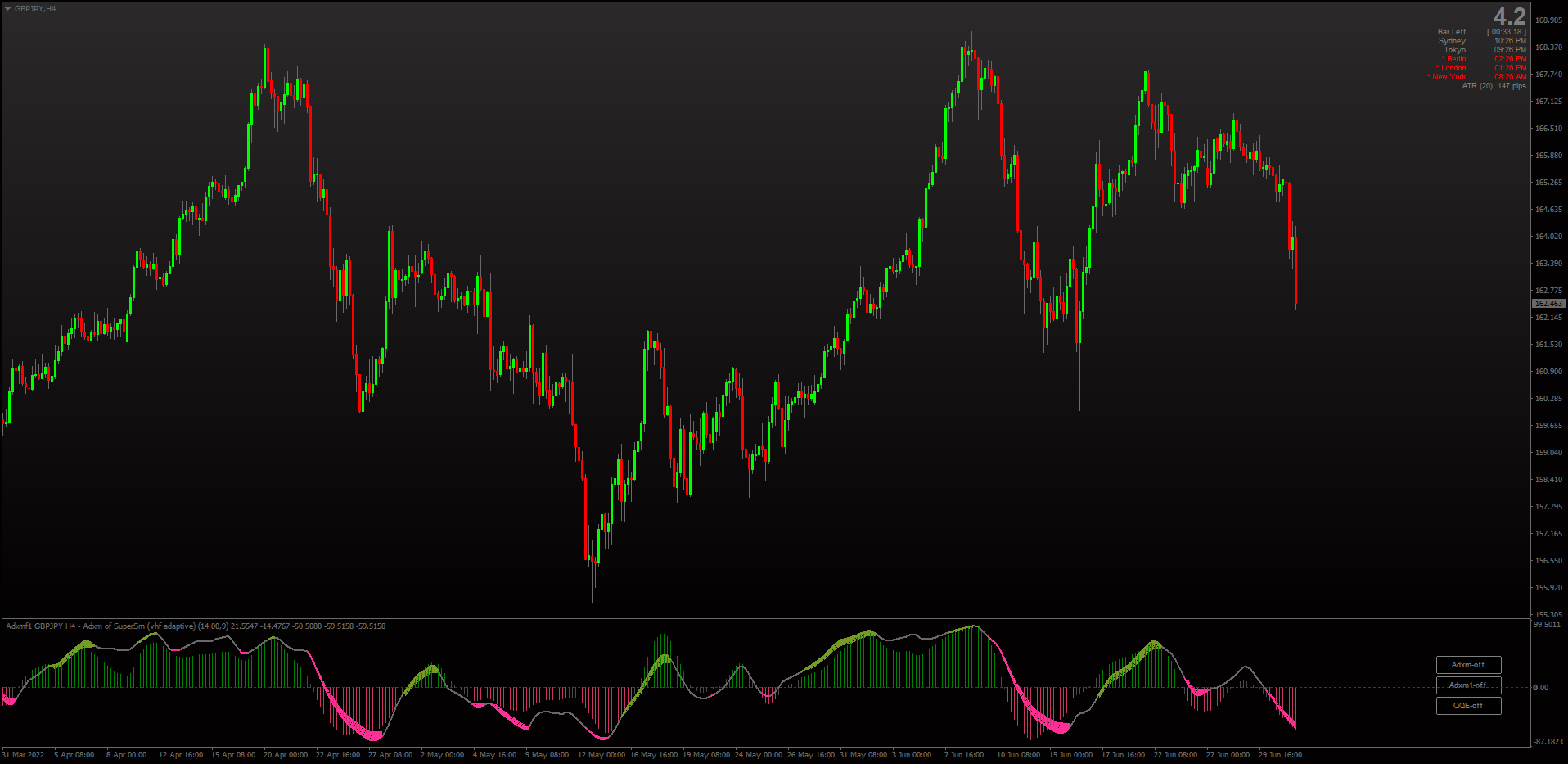
Task: Click the small triangle beside GBPJPY,H4
Action: point(7,9)
